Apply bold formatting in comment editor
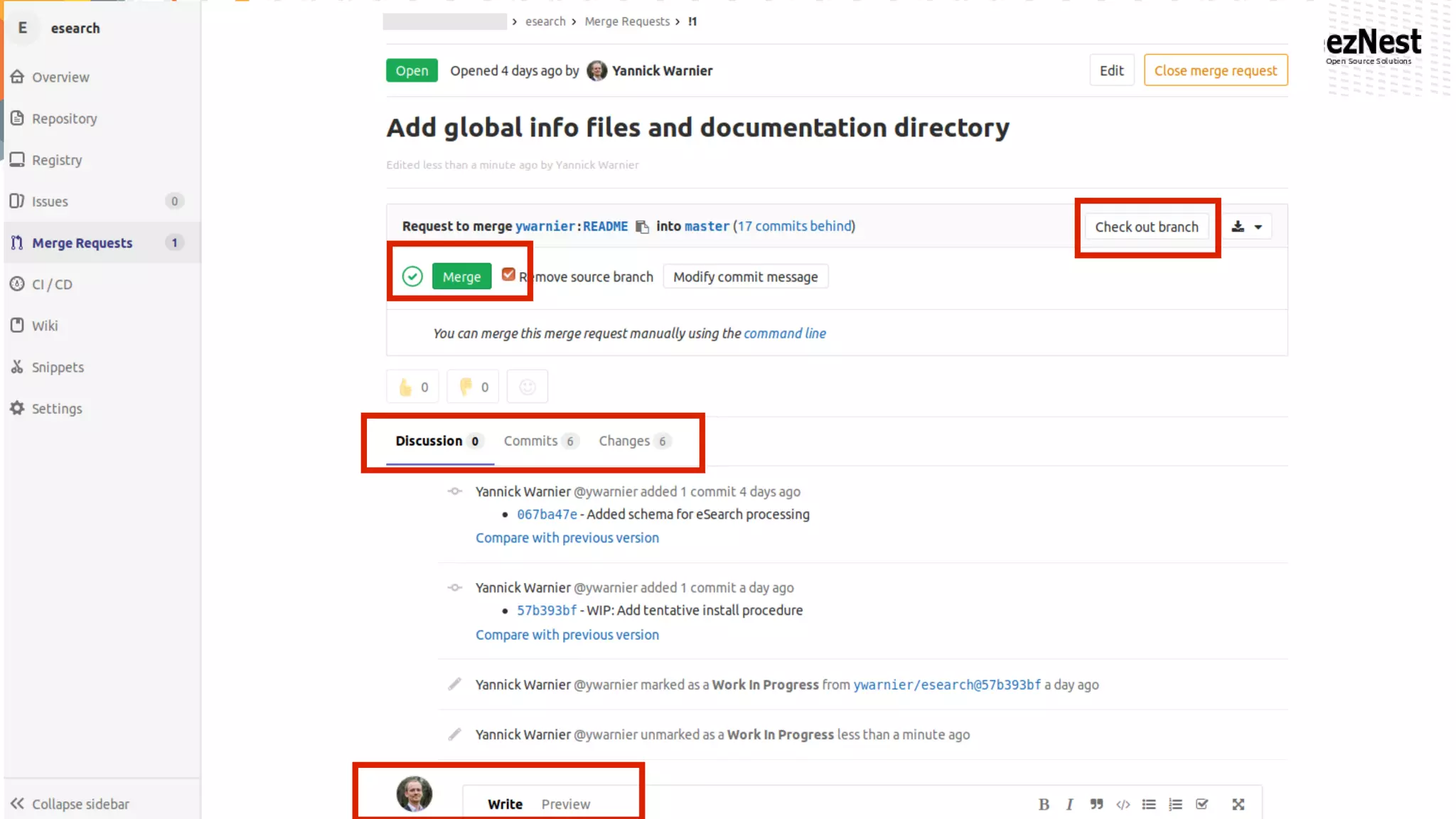The height and width of the screenshot is (819, 1456). 1043,804
